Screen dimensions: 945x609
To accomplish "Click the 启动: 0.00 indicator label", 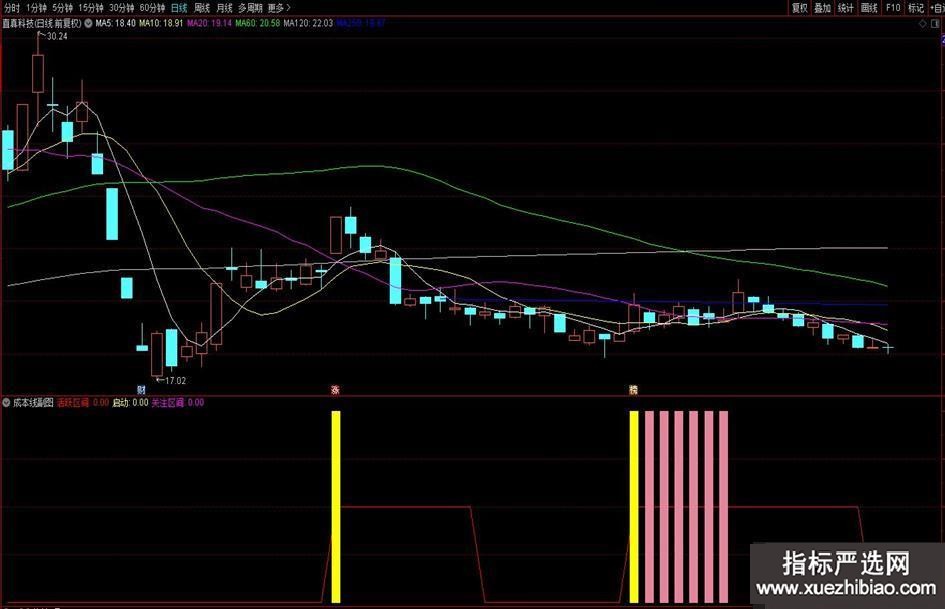I will click(130, 402).
